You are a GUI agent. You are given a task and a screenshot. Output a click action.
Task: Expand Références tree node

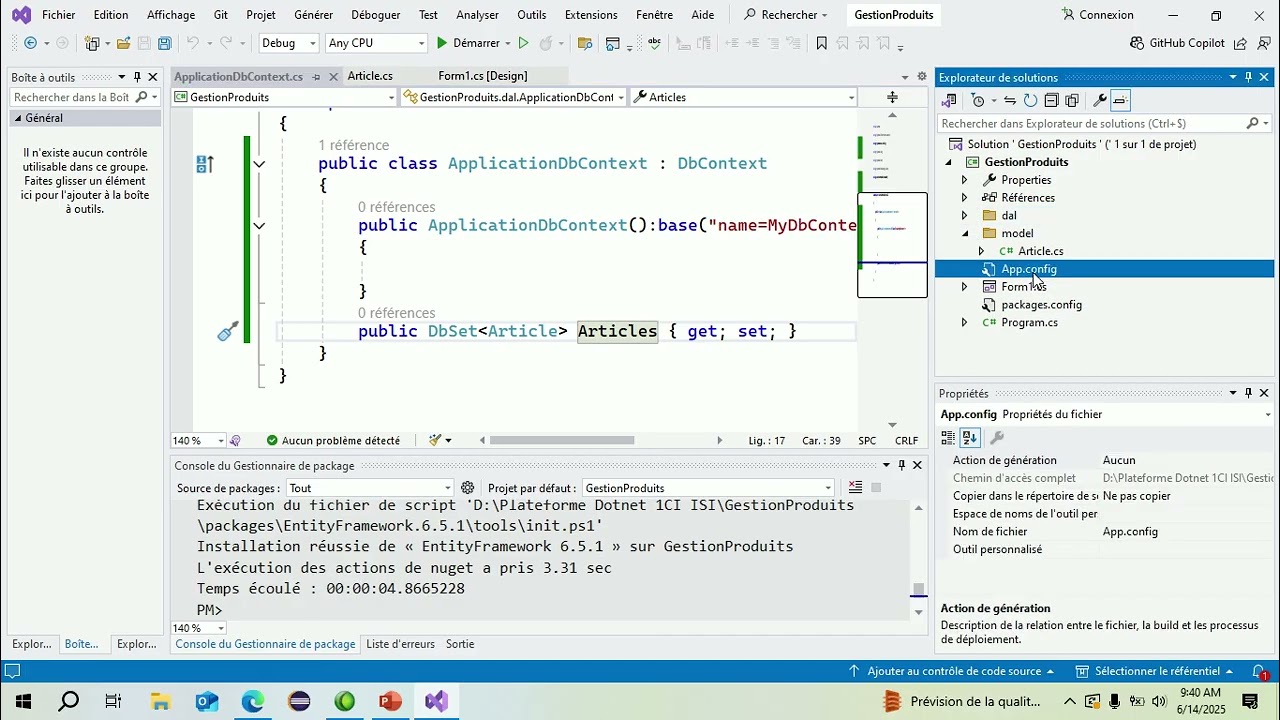(964, 198)
